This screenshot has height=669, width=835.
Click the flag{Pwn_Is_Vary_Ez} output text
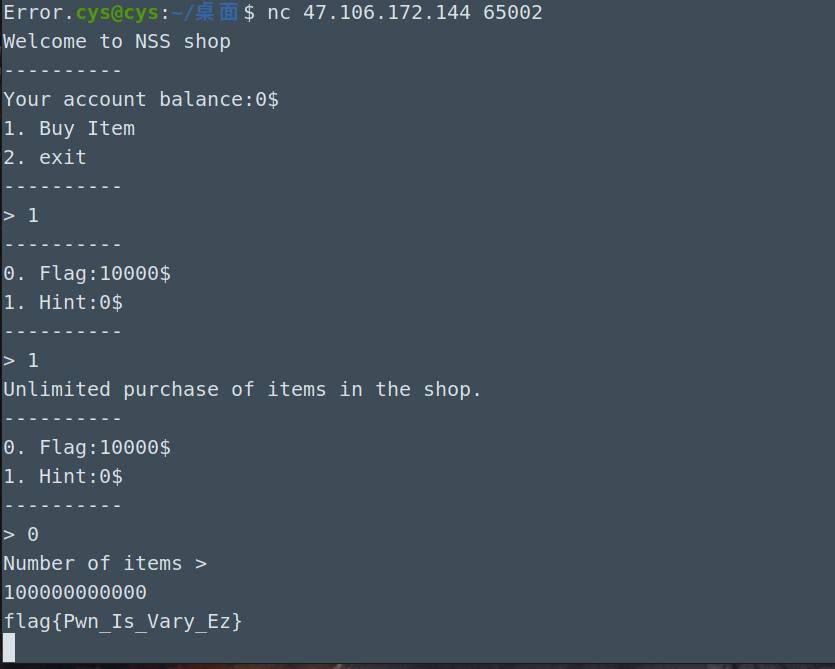pos(122,622)
